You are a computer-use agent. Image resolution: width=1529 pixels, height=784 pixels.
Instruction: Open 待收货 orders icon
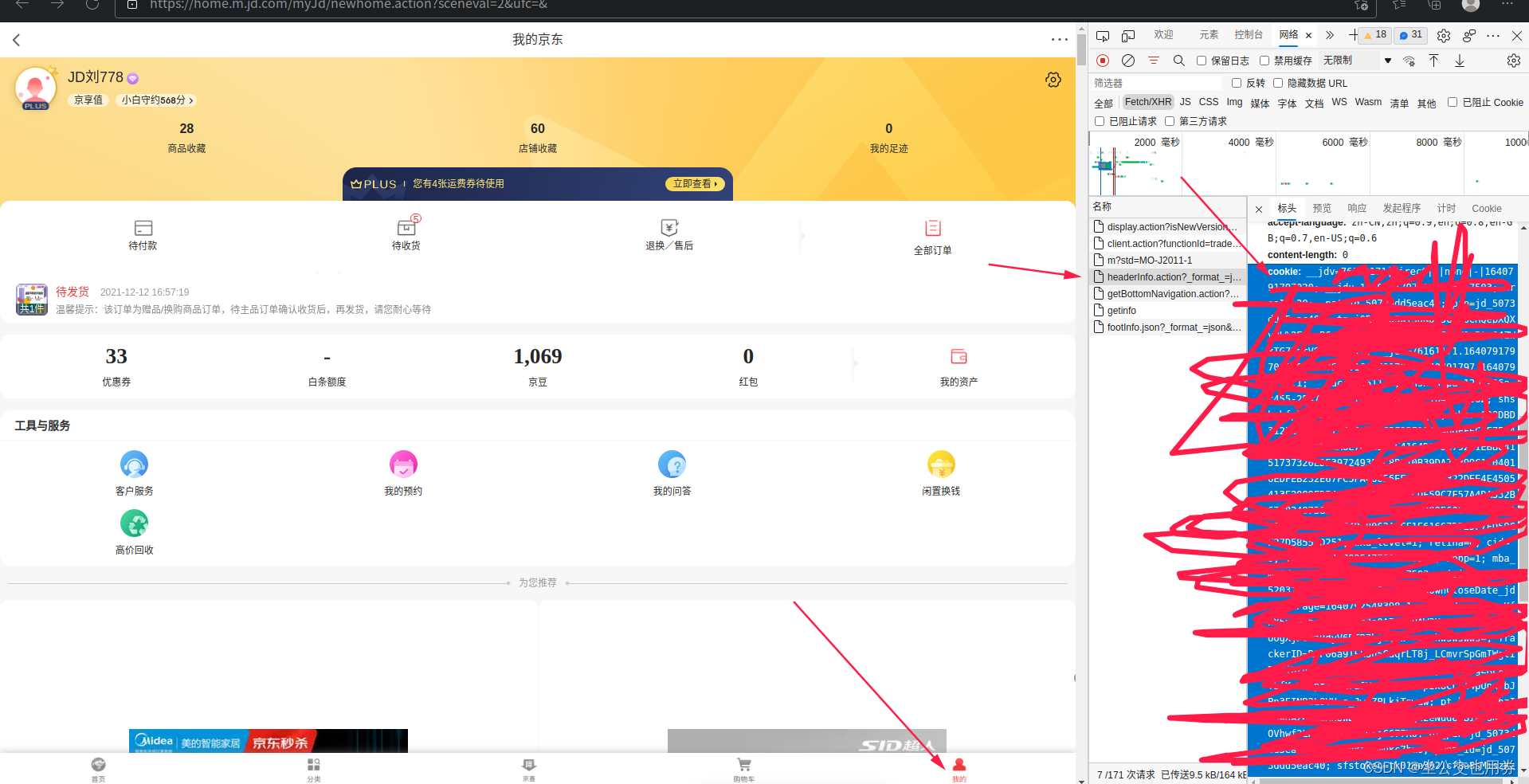406,228
